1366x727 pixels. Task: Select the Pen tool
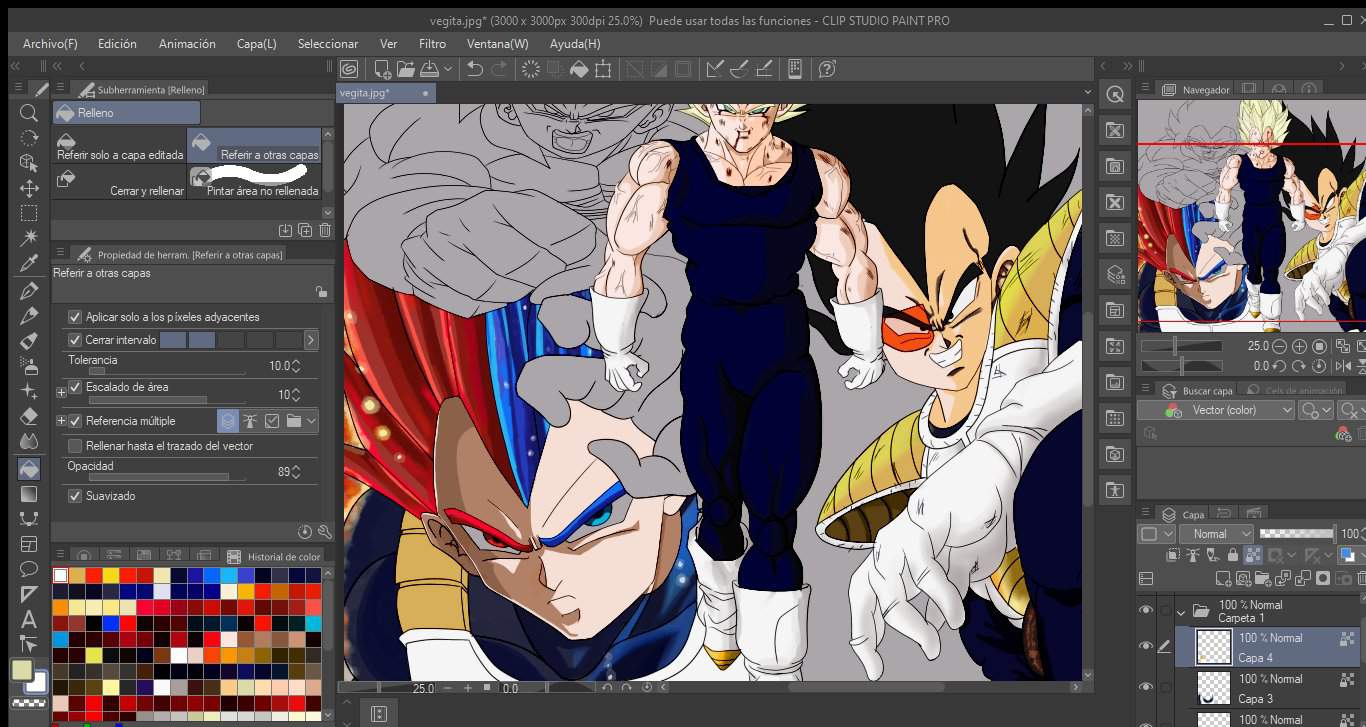(29, 290)
